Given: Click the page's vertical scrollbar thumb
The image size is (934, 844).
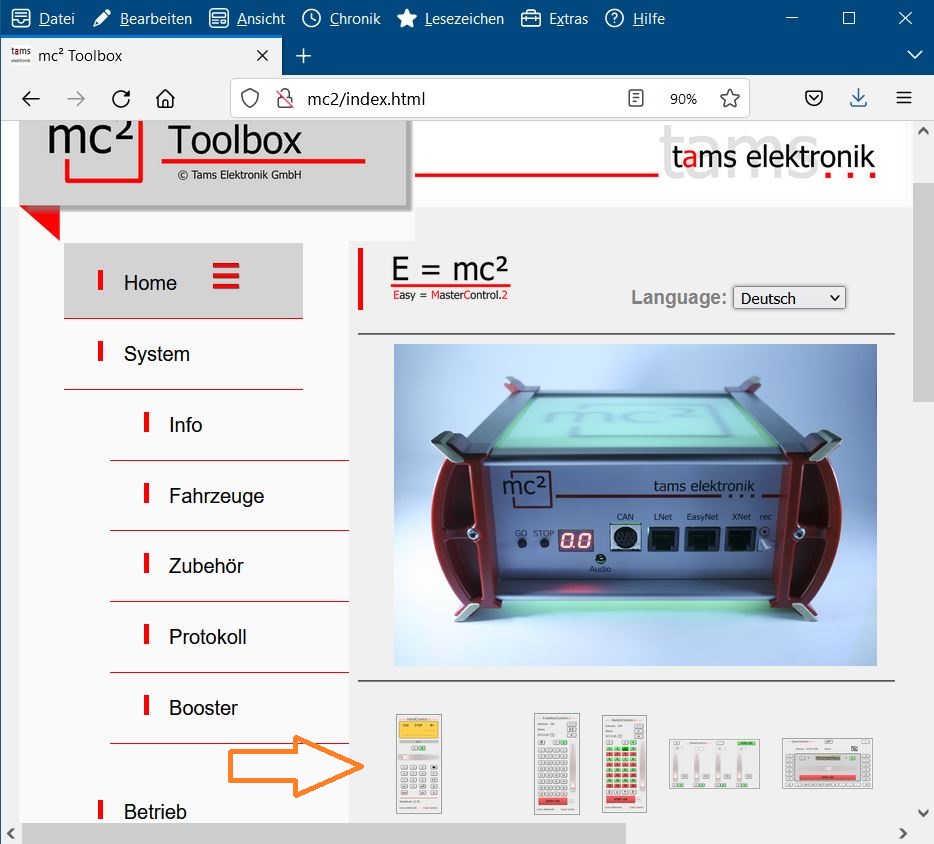Looking at the screenshot, I should [x=923, y=292].
